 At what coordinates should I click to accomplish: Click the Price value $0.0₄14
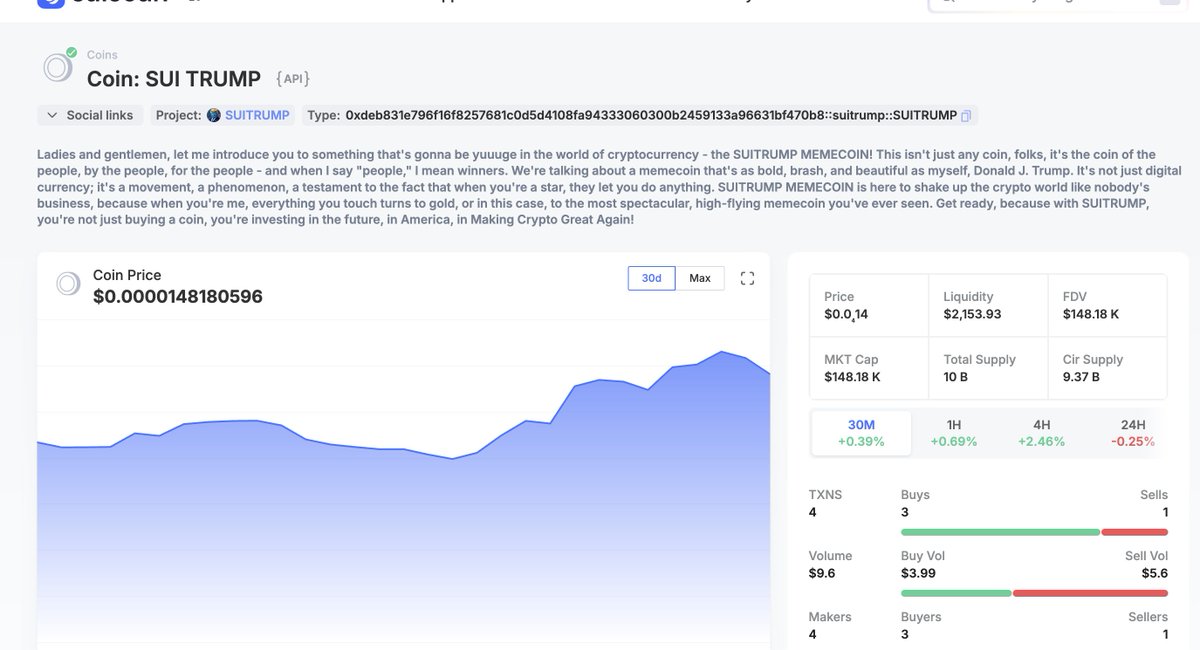point(846,315)
